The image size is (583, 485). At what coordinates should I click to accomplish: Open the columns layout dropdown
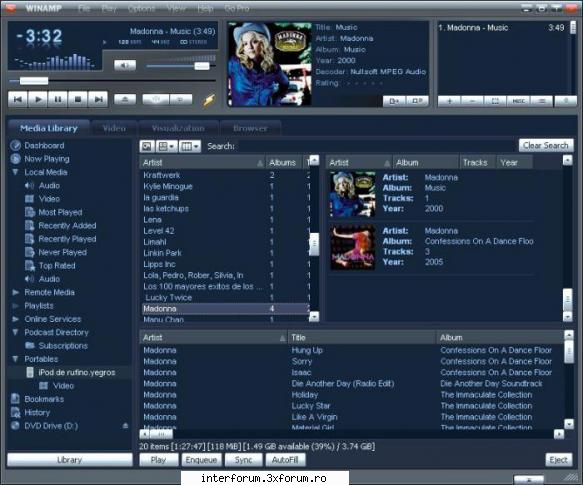190,146
